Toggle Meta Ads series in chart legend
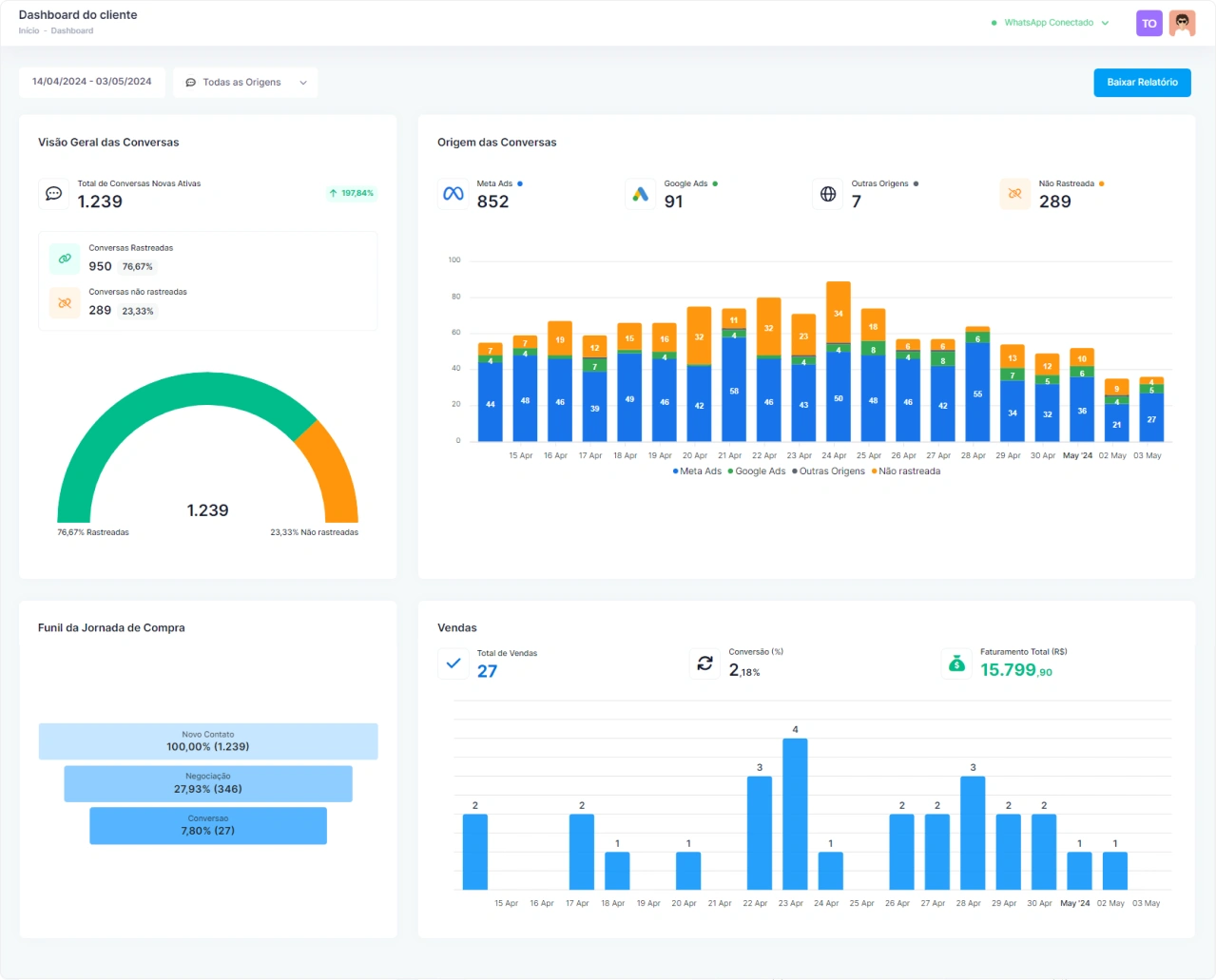Image resolution: width=1216 pixels, height=980 pixels. (x=700, y=471)
